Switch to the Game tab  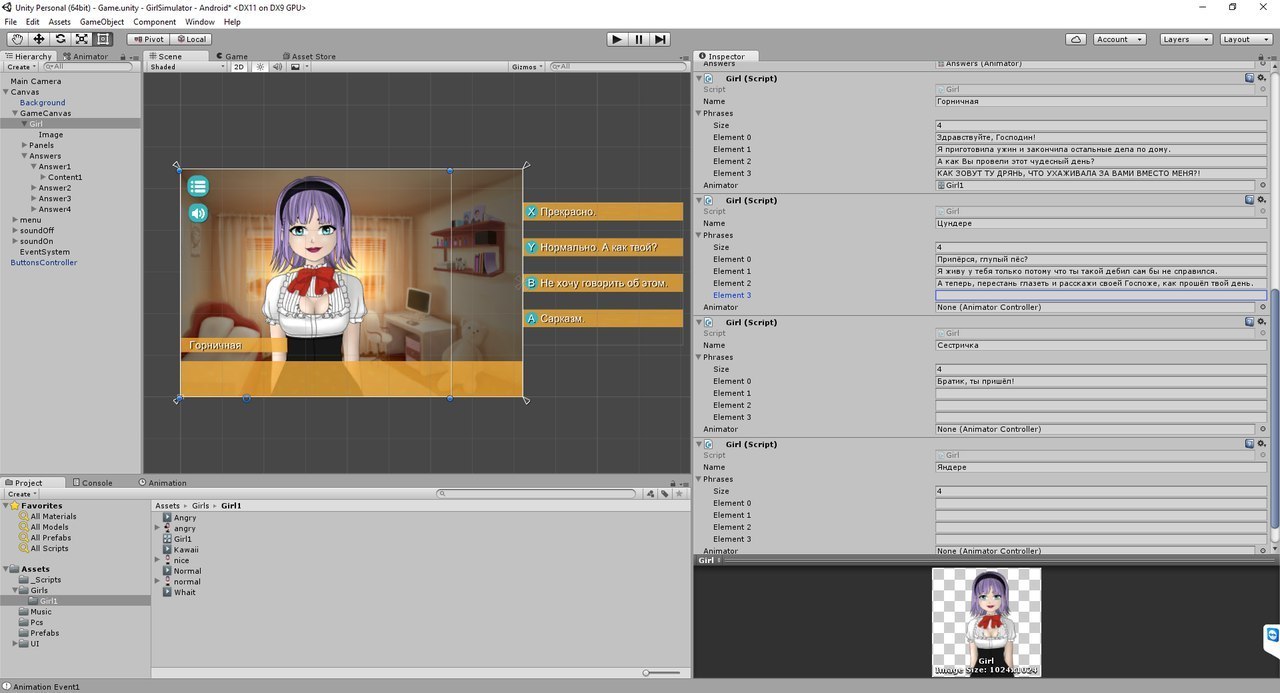click(231, 56)
